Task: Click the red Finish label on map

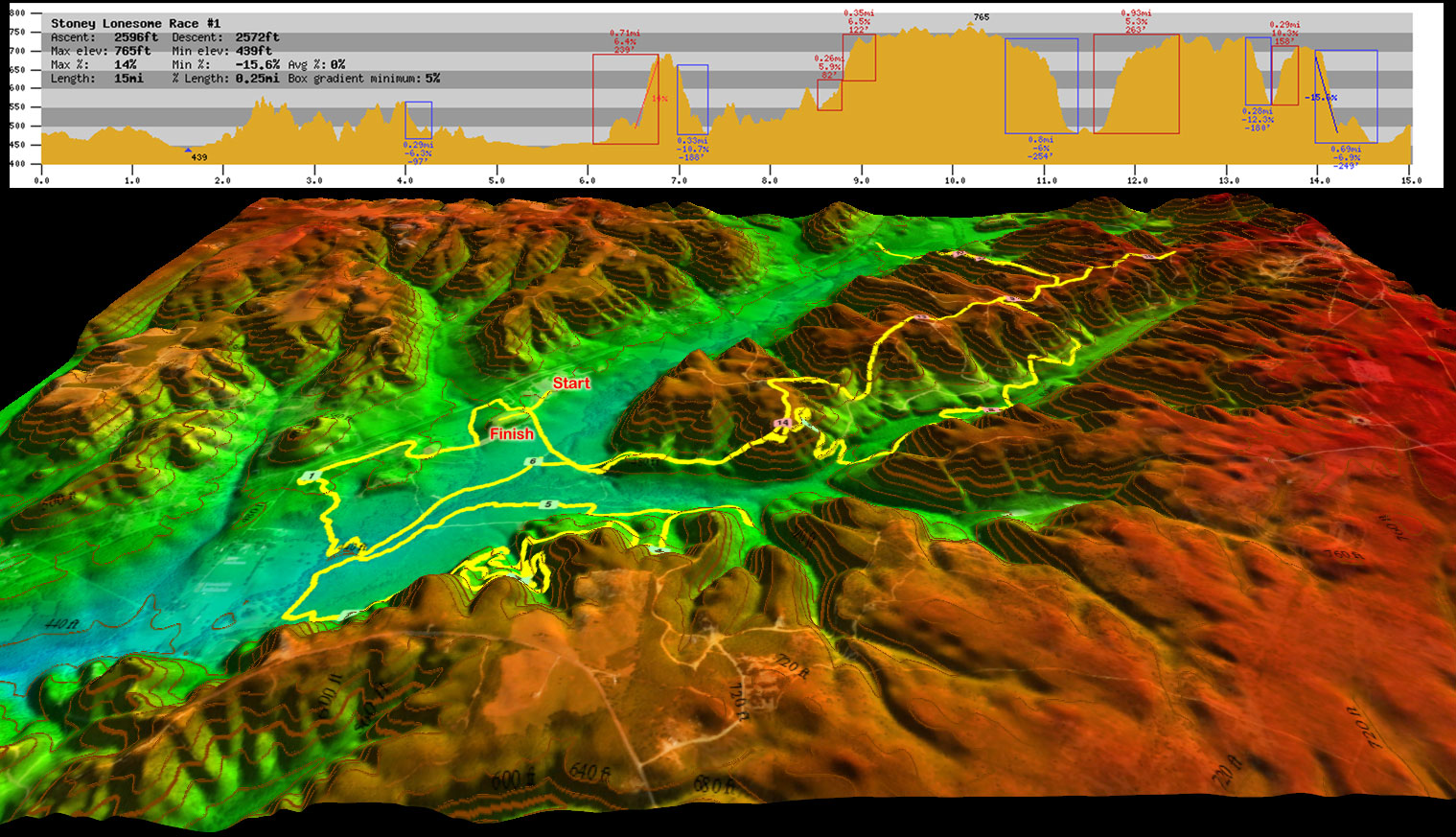Action: pyautogui.click(x=511, y=434)
